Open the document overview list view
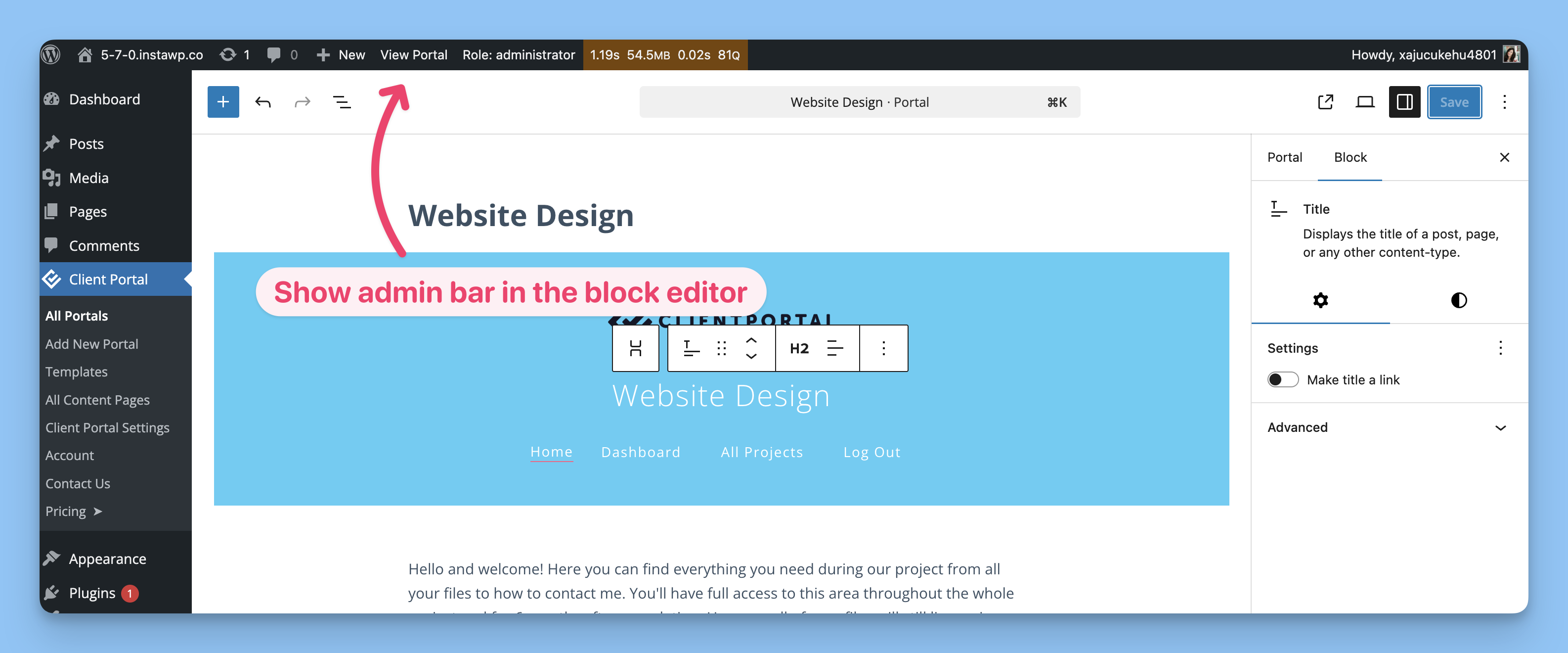 (342, 102)
